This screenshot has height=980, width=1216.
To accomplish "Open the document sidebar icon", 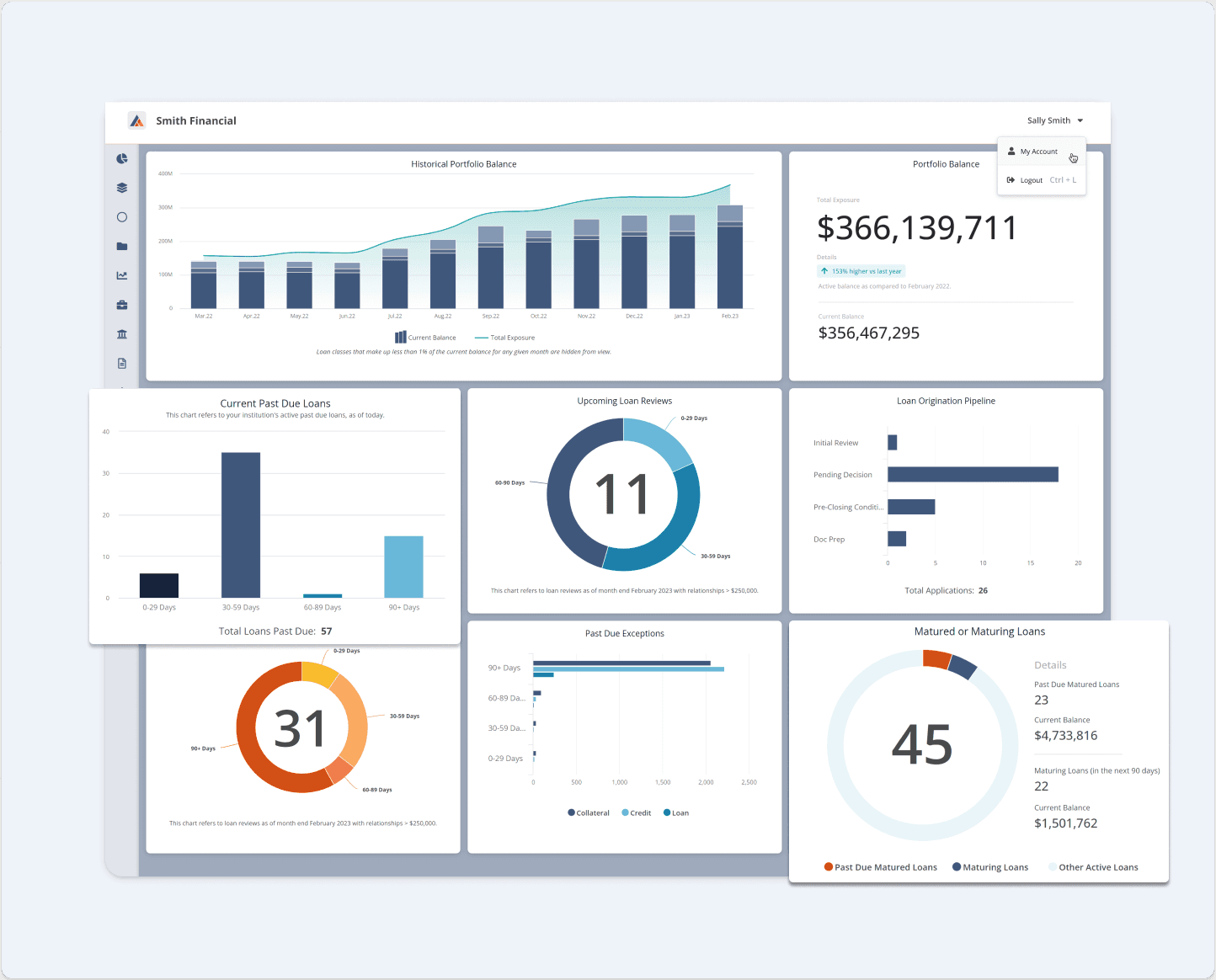I will [122, 364].
